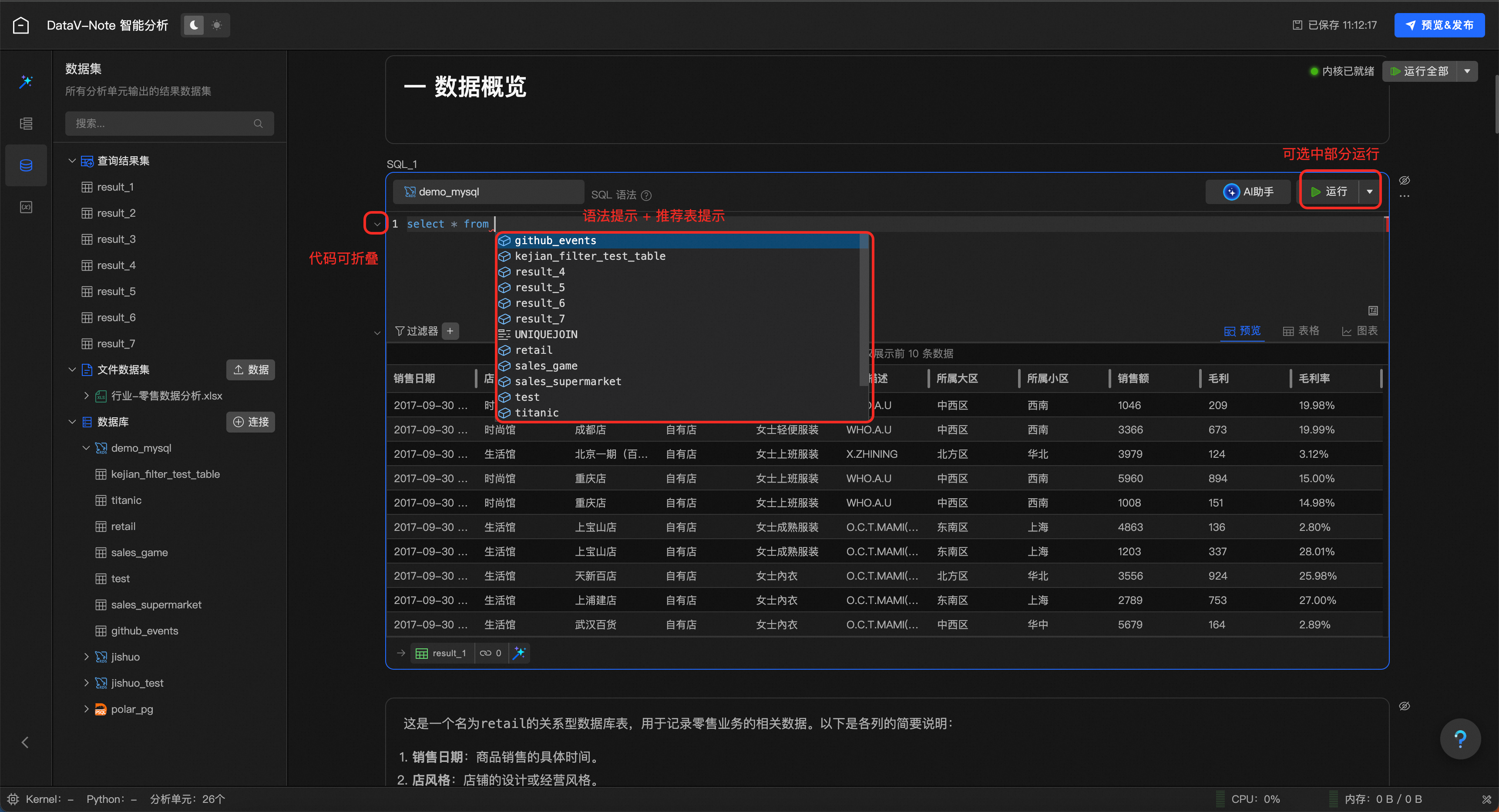Open the AI助手 assistant

coord(1247,191)
